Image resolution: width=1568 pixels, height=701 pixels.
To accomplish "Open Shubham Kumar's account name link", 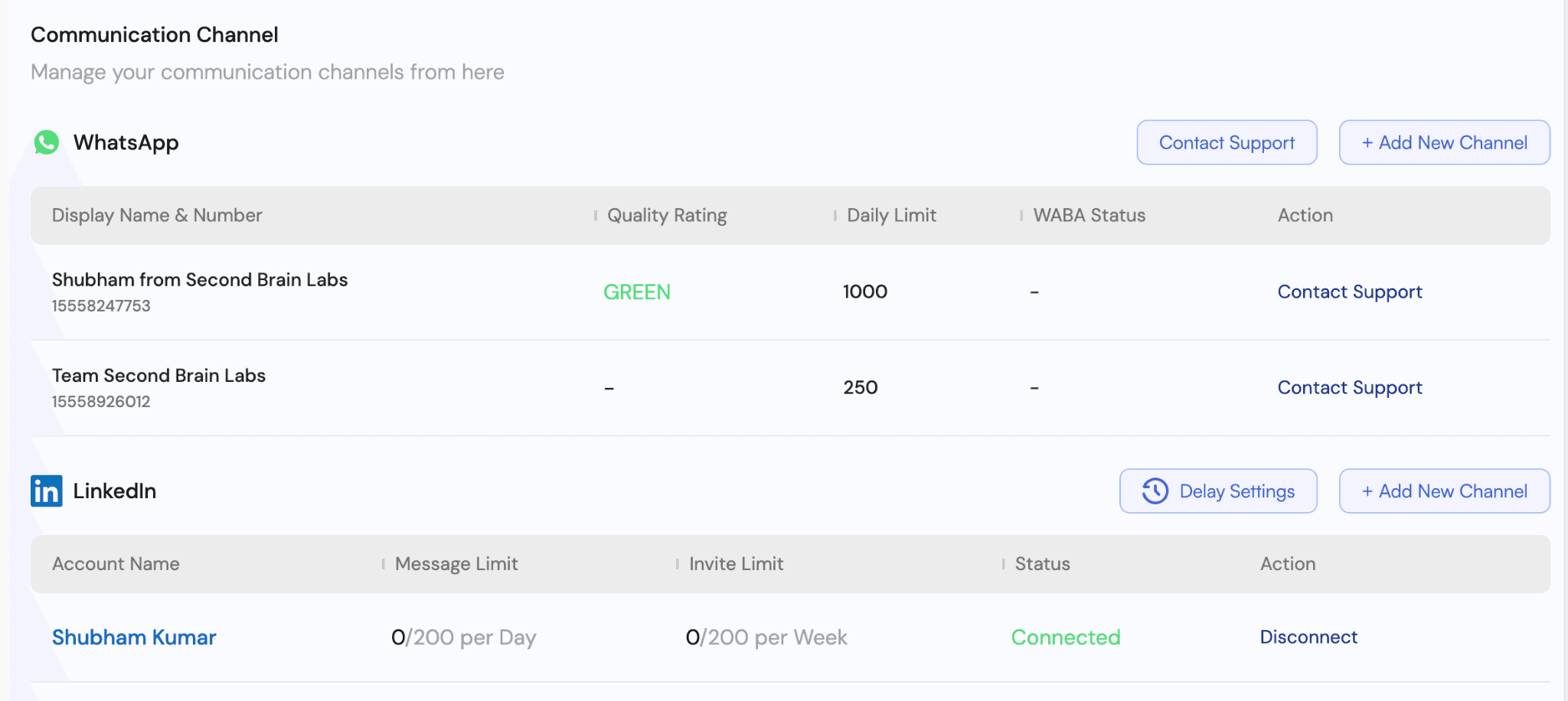I will (x=134, y=637).
